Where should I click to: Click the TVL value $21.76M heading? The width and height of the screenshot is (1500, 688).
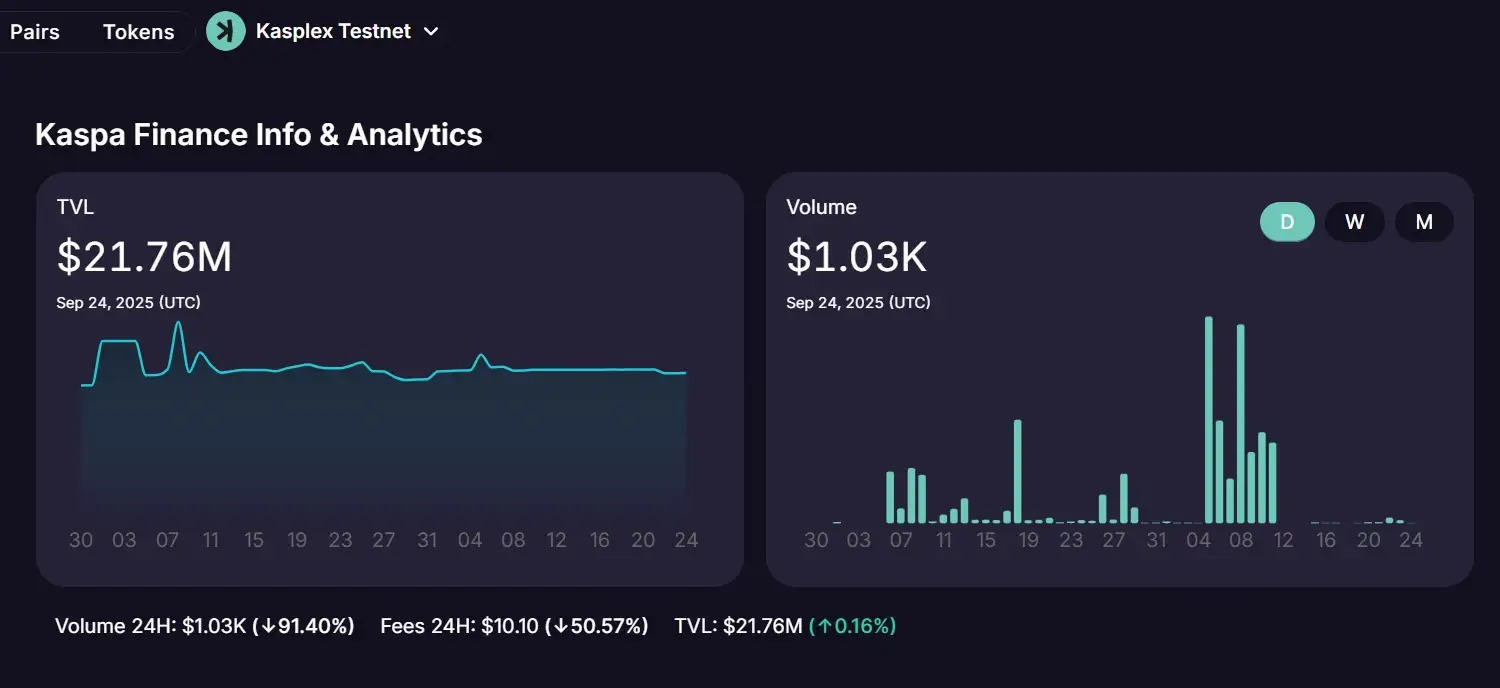tap(145, 257)
